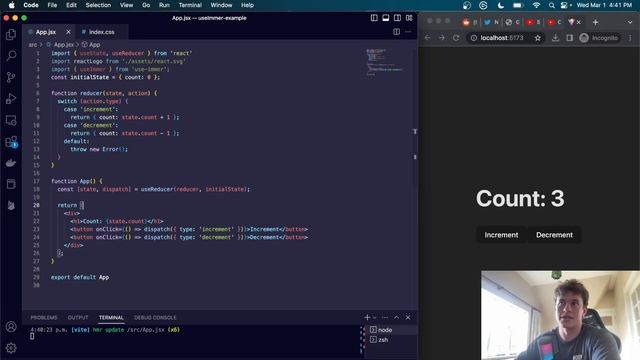The image size is (640, 360).
Task: Maximize the terminal panel with chevron up
Action: [x=396, y=317]
